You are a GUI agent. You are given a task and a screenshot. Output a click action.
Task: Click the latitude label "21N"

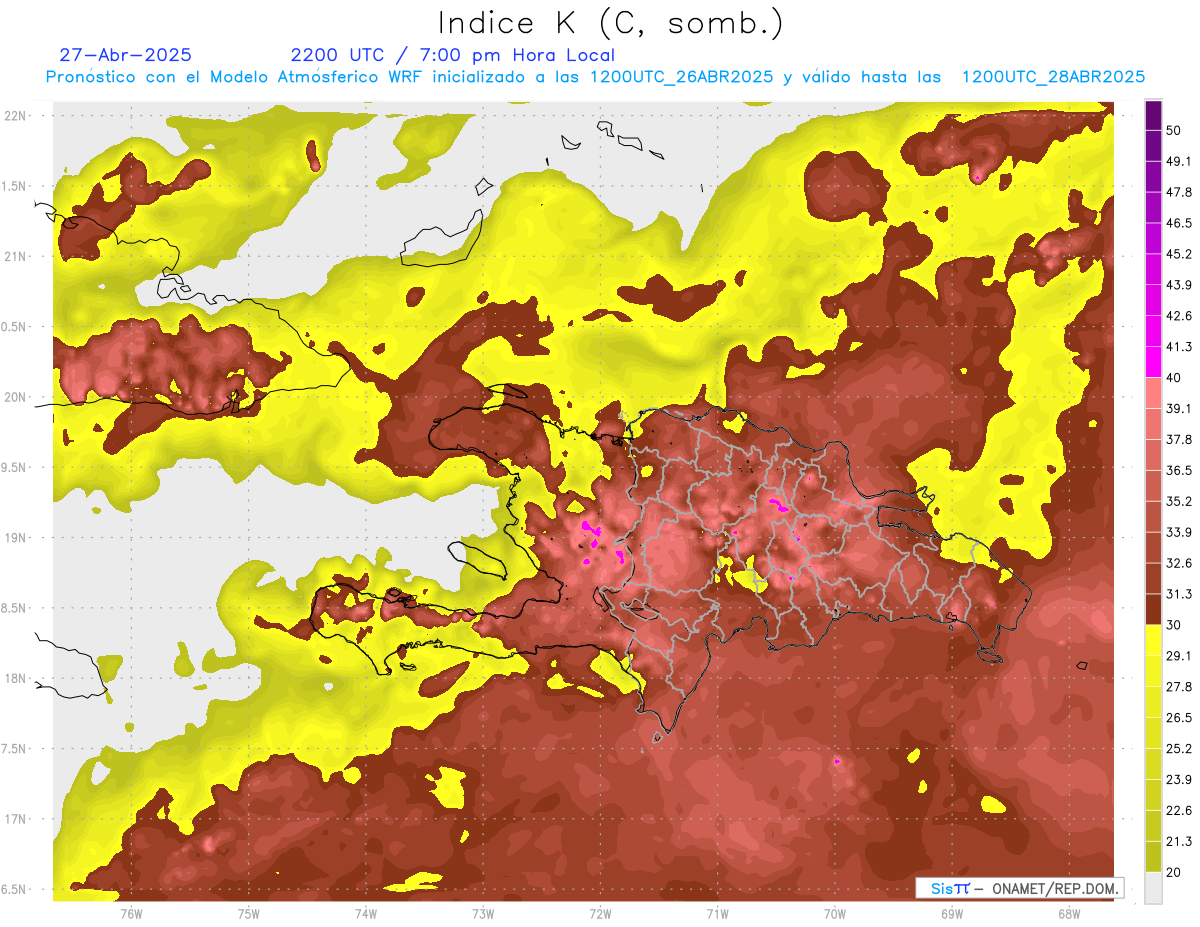pos(16,256)
